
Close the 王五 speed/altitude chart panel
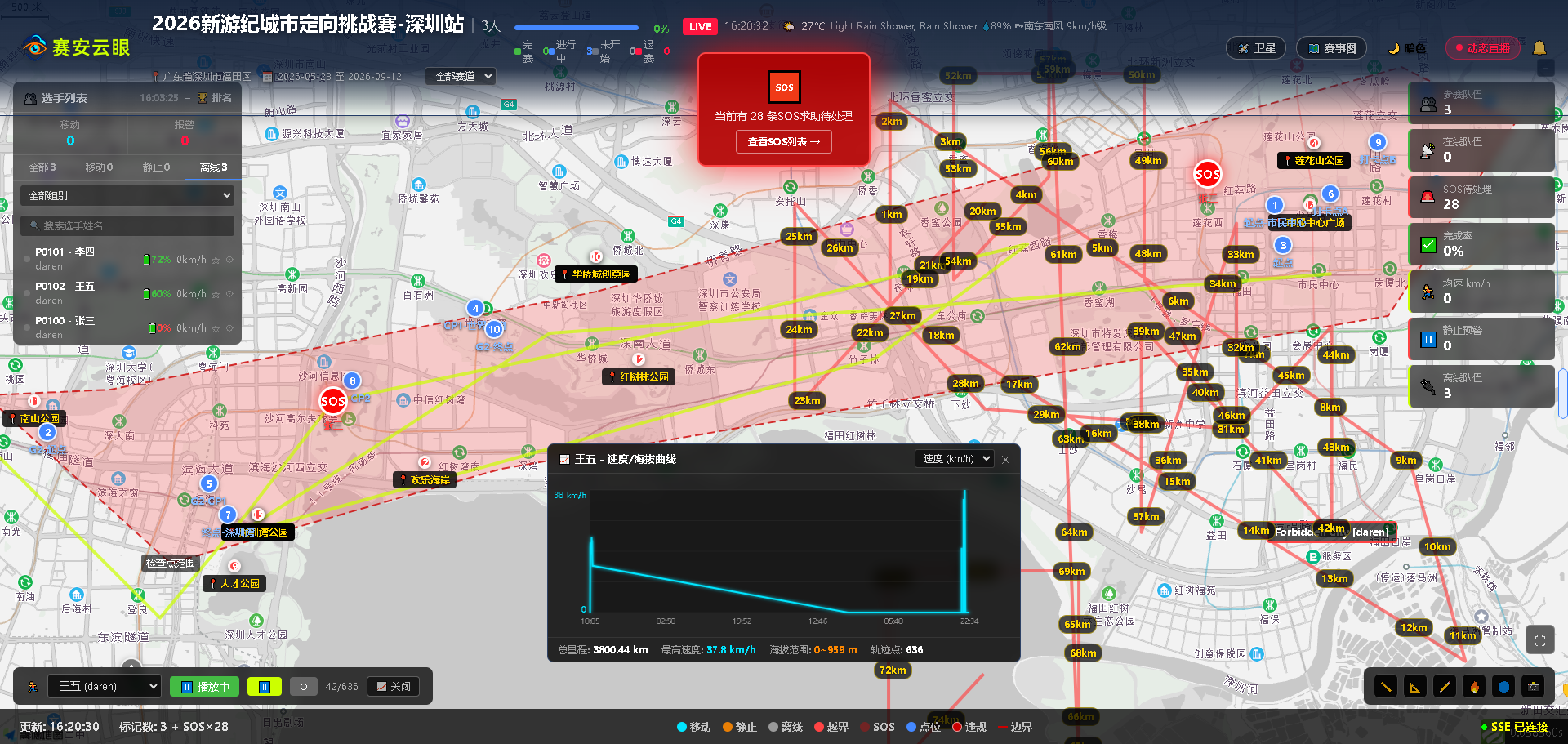click(x=1006, y=460)
